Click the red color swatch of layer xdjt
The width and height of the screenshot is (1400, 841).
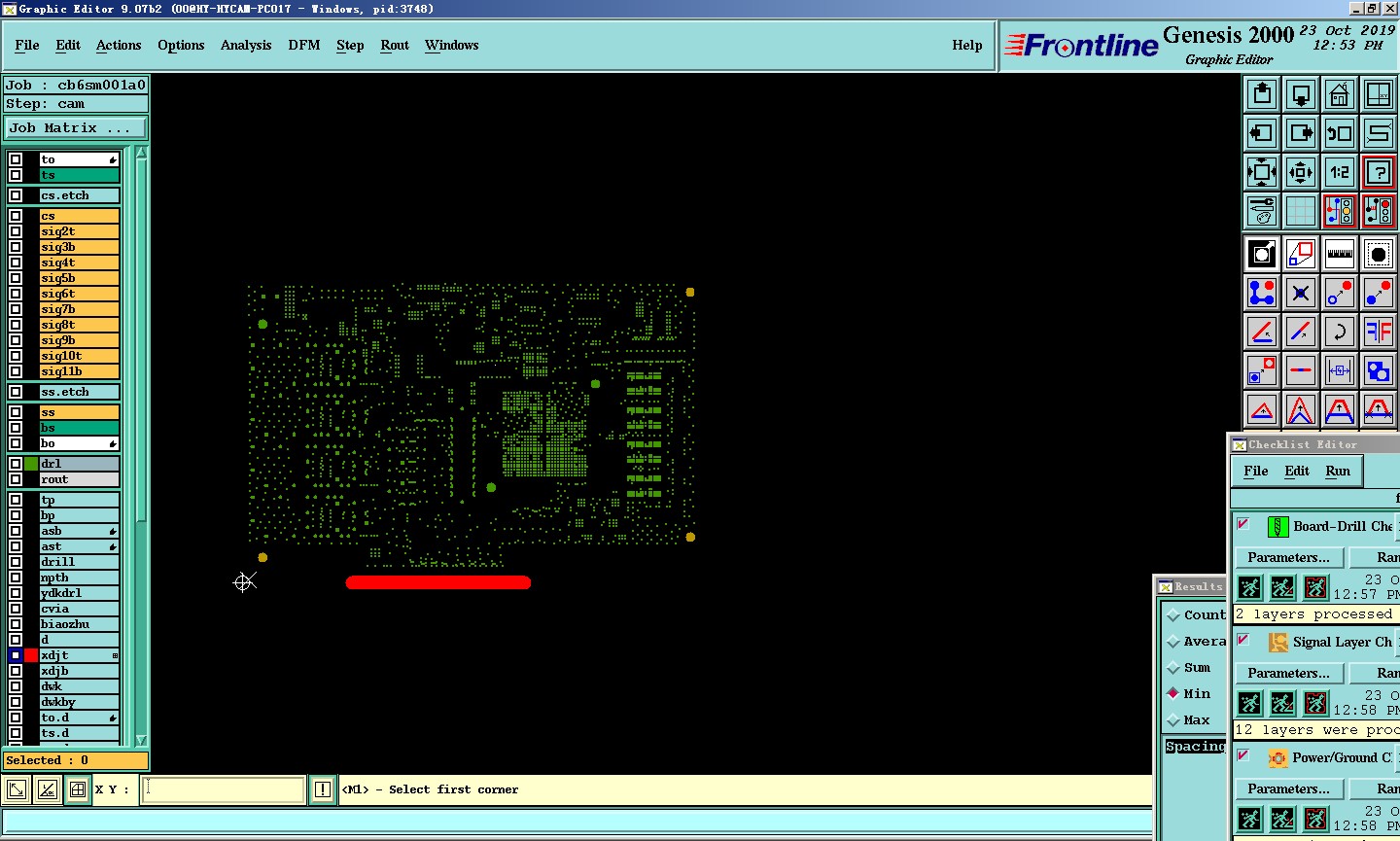coord(31,655)
